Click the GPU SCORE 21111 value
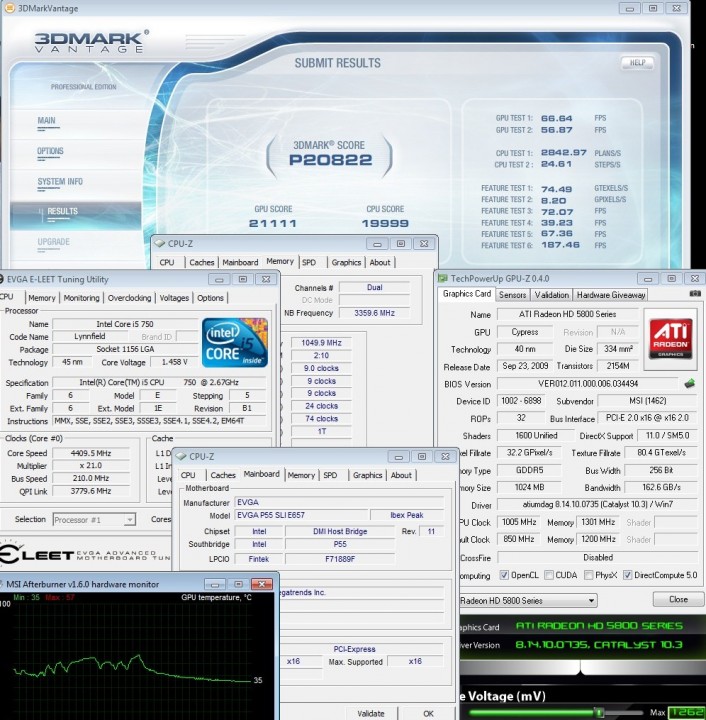706x720 pixels. [273, 224]
